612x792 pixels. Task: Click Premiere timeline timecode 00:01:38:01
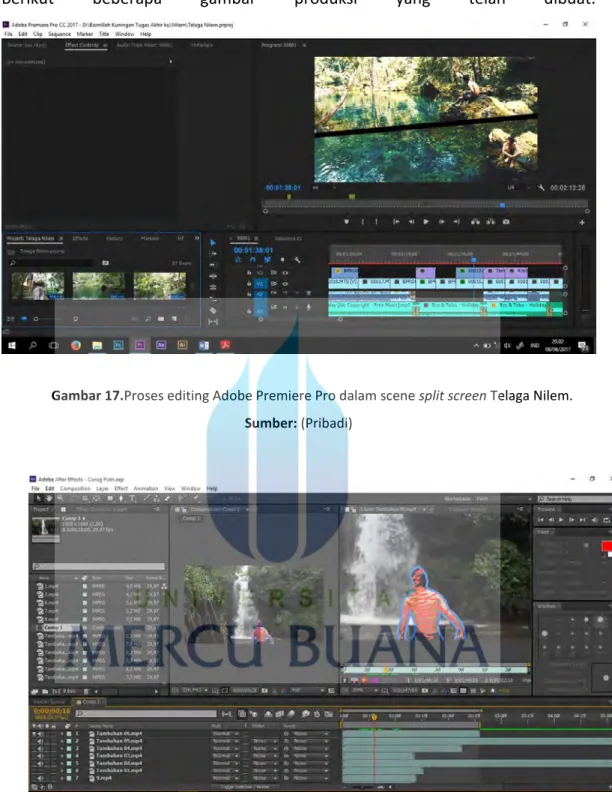point(253,250)
